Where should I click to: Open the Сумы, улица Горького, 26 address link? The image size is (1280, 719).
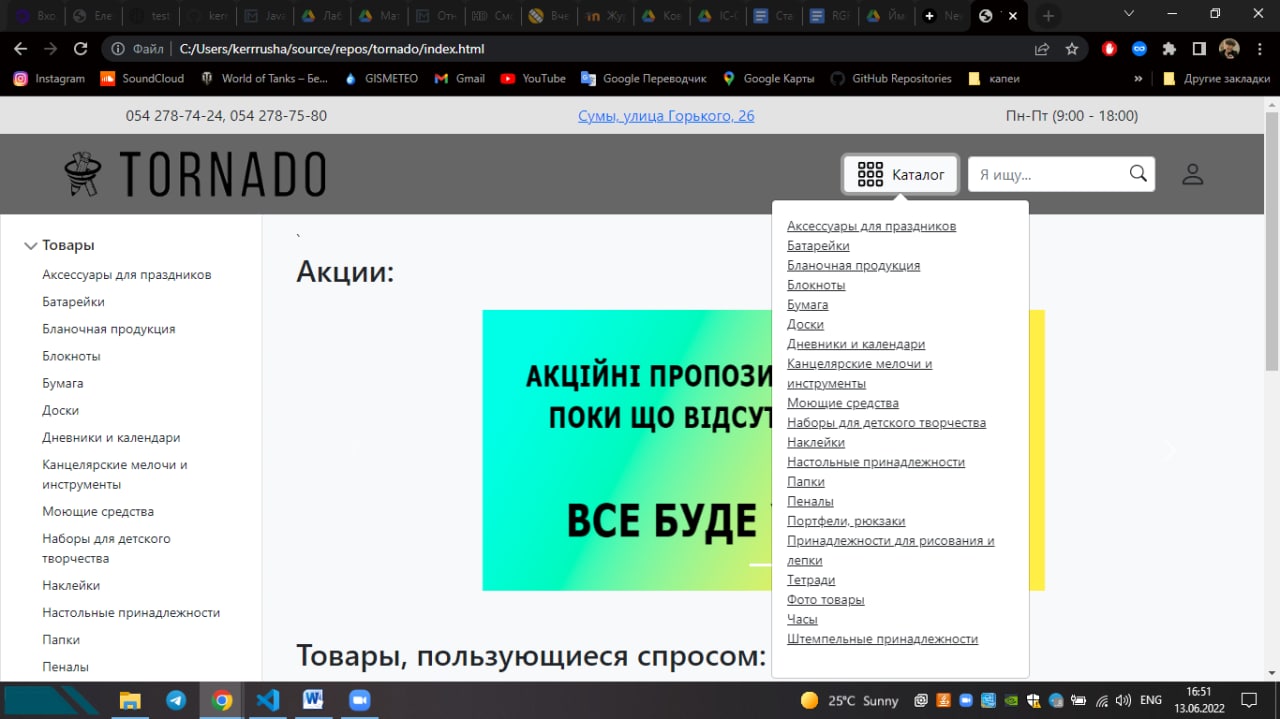tap(666, 116)
